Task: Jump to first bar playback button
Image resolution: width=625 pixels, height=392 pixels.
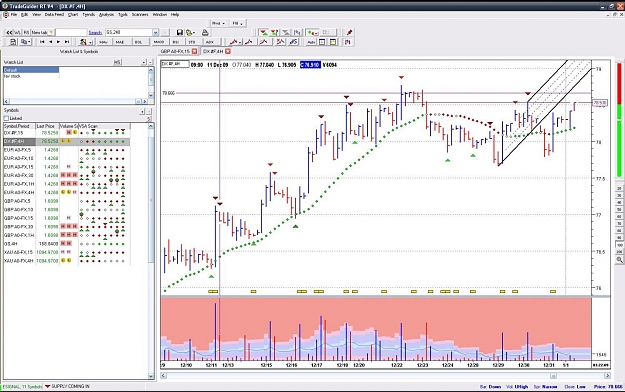Action: 42,42
